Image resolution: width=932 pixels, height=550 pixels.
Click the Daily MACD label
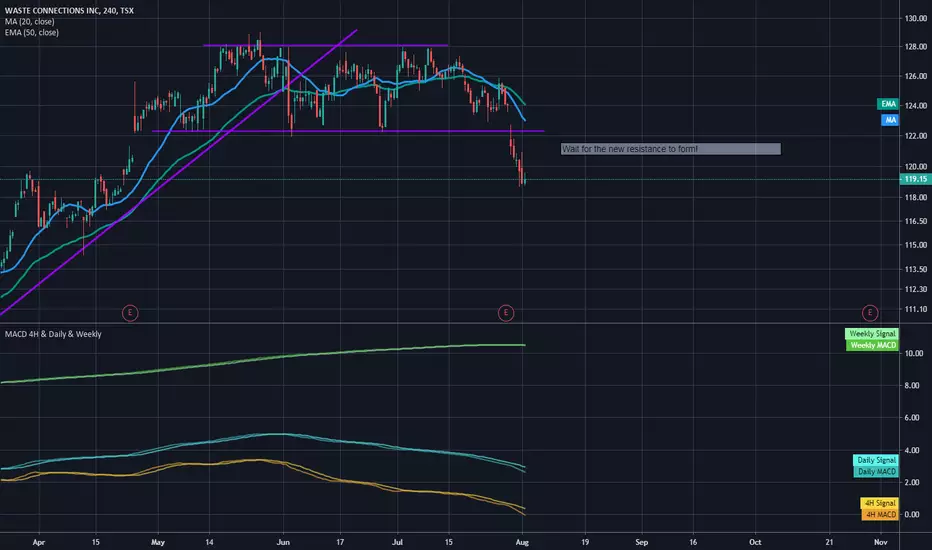point(876,471)
